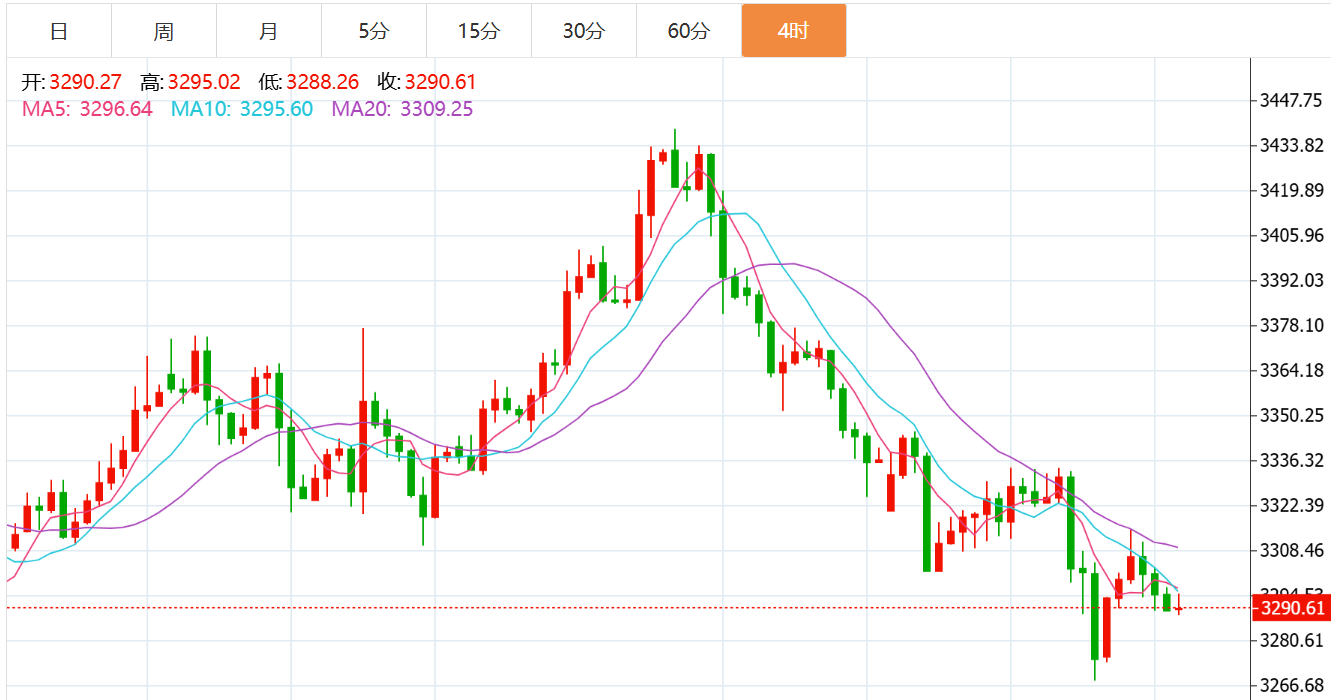The width and height of the screenshot is (1331, 700).
Task: Click the active orange 4时 tab
Action: [794, 31]
